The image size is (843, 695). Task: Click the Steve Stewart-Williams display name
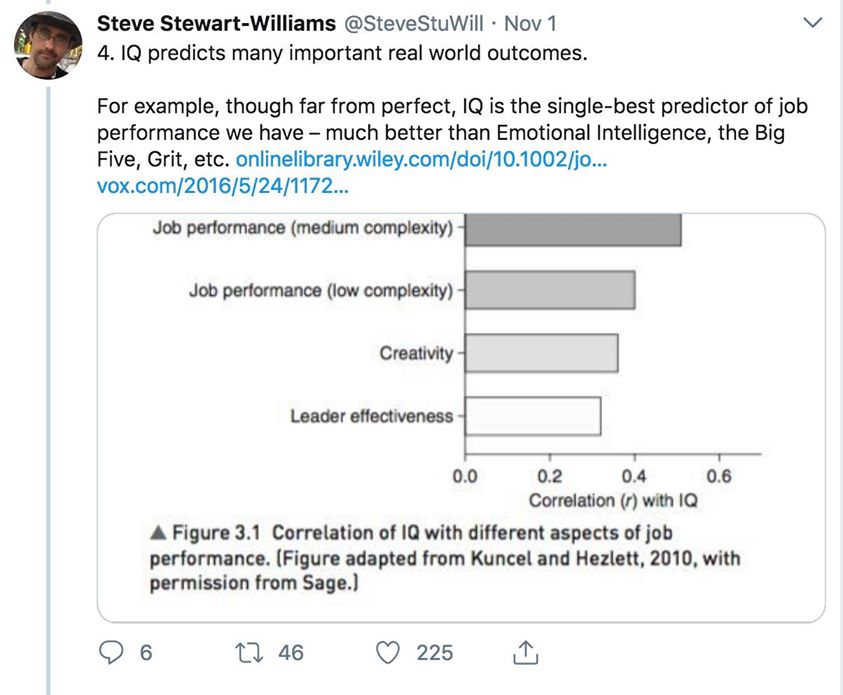click(217, 22)
